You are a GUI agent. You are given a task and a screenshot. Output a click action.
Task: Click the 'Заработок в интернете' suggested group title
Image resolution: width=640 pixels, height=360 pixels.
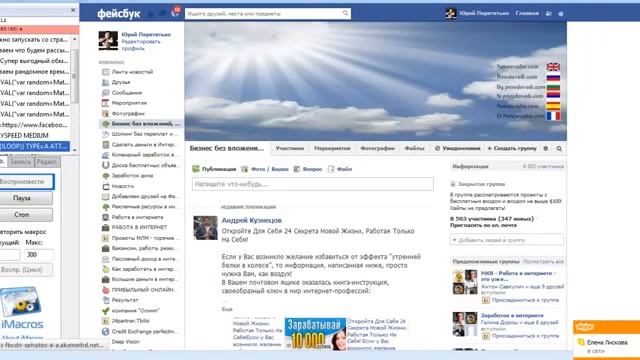pos(512,316)
